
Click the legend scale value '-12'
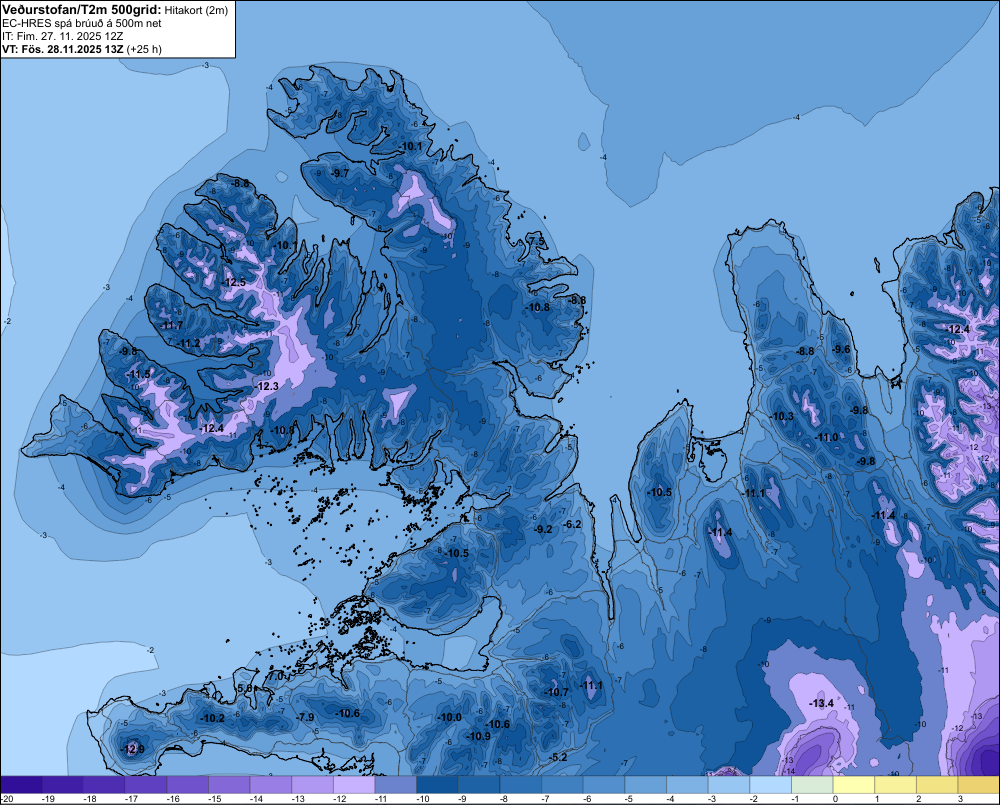pos(339,799)
